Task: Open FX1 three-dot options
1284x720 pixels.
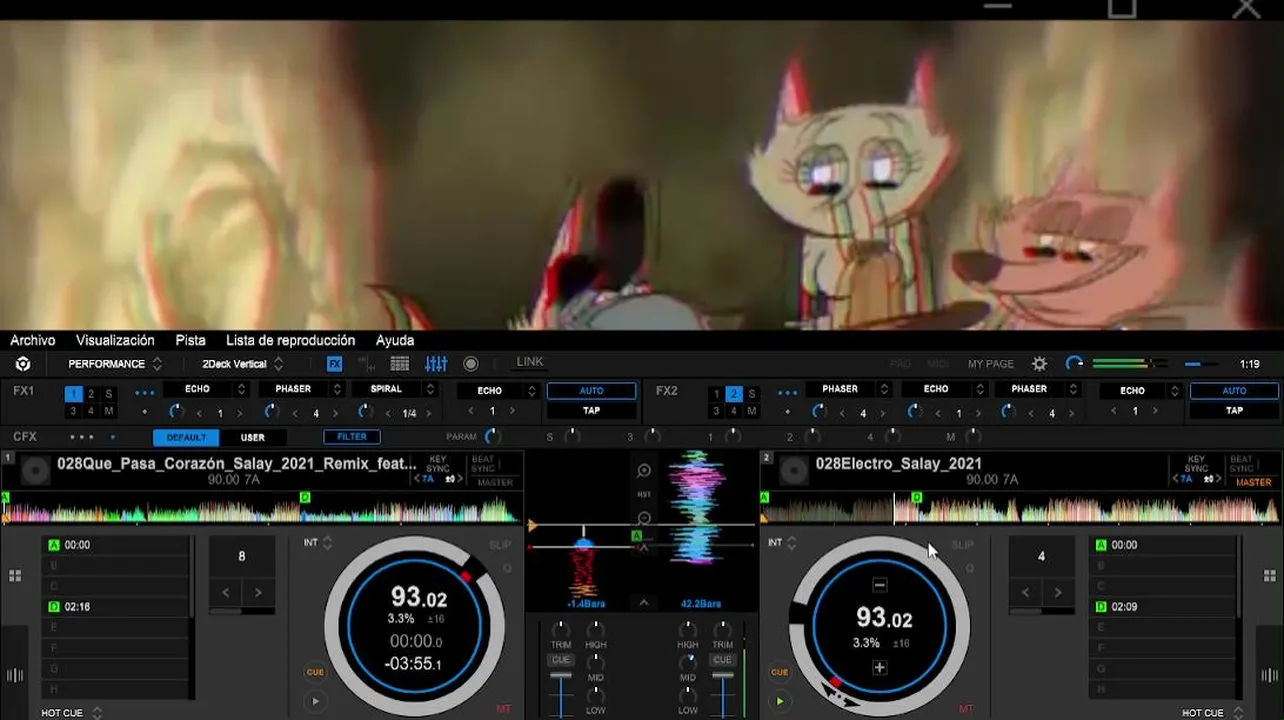Action: (x=145, y=392)
